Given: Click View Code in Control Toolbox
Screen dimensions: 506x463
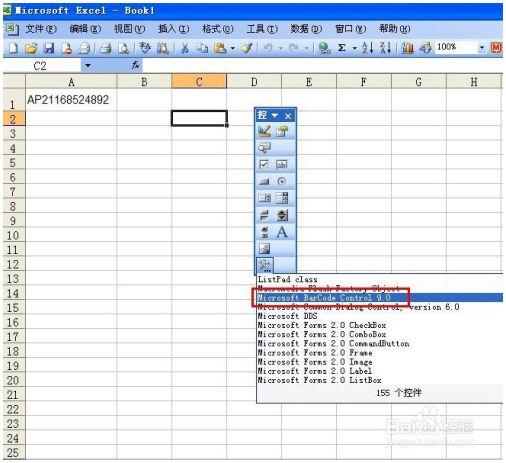Looking at the screenshot, I should click(x=264, y=147).
